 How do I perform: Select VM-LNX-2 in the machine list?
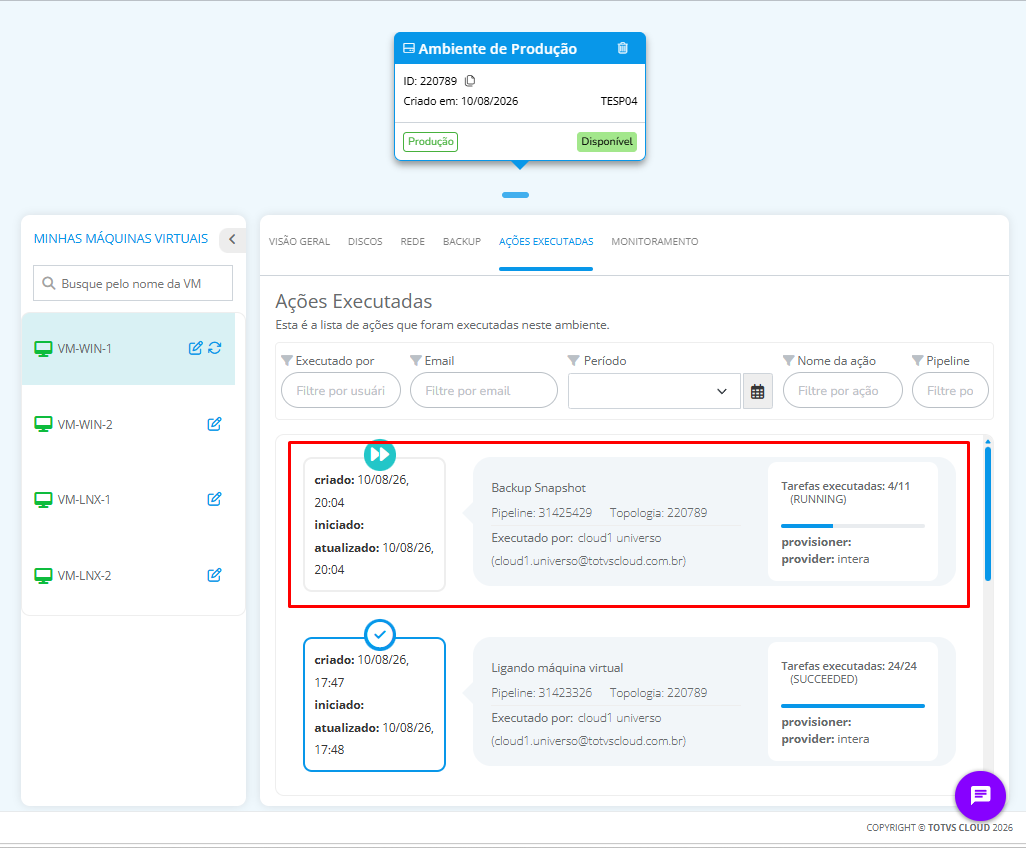(128, 576)
